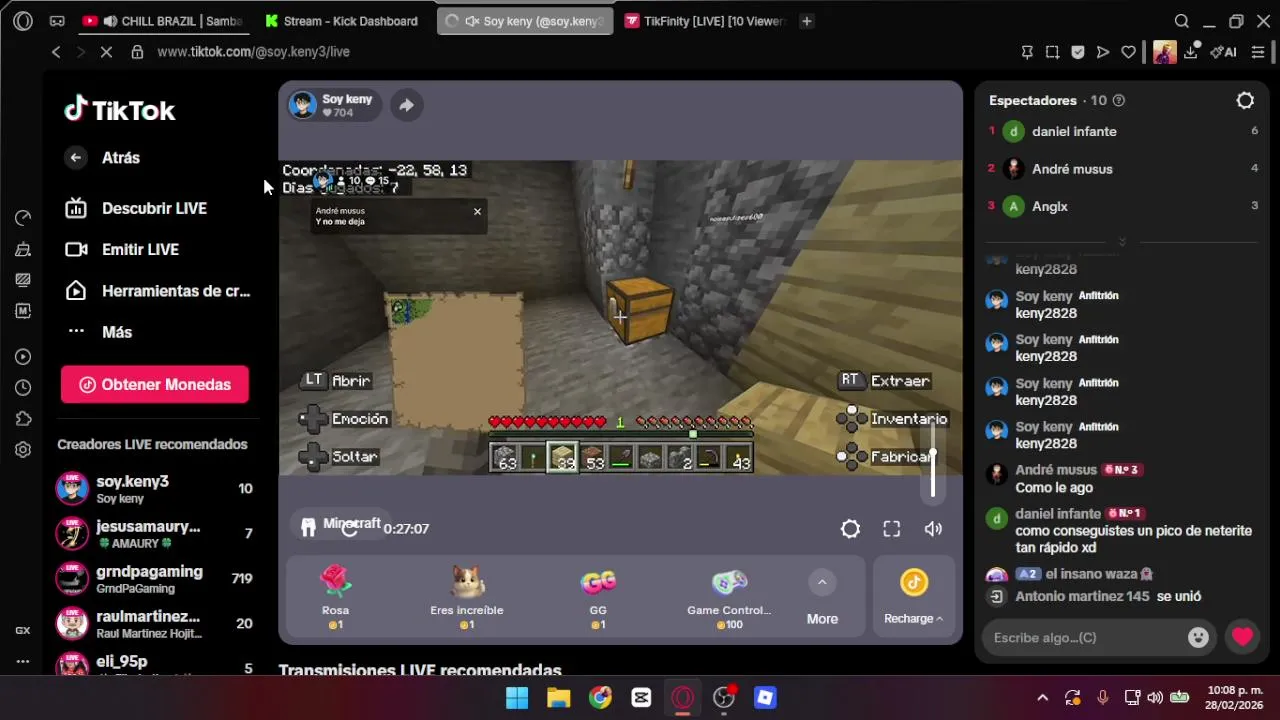Open chat panel settings icon
This screenshot has height=720, width=1280.
1245,100
